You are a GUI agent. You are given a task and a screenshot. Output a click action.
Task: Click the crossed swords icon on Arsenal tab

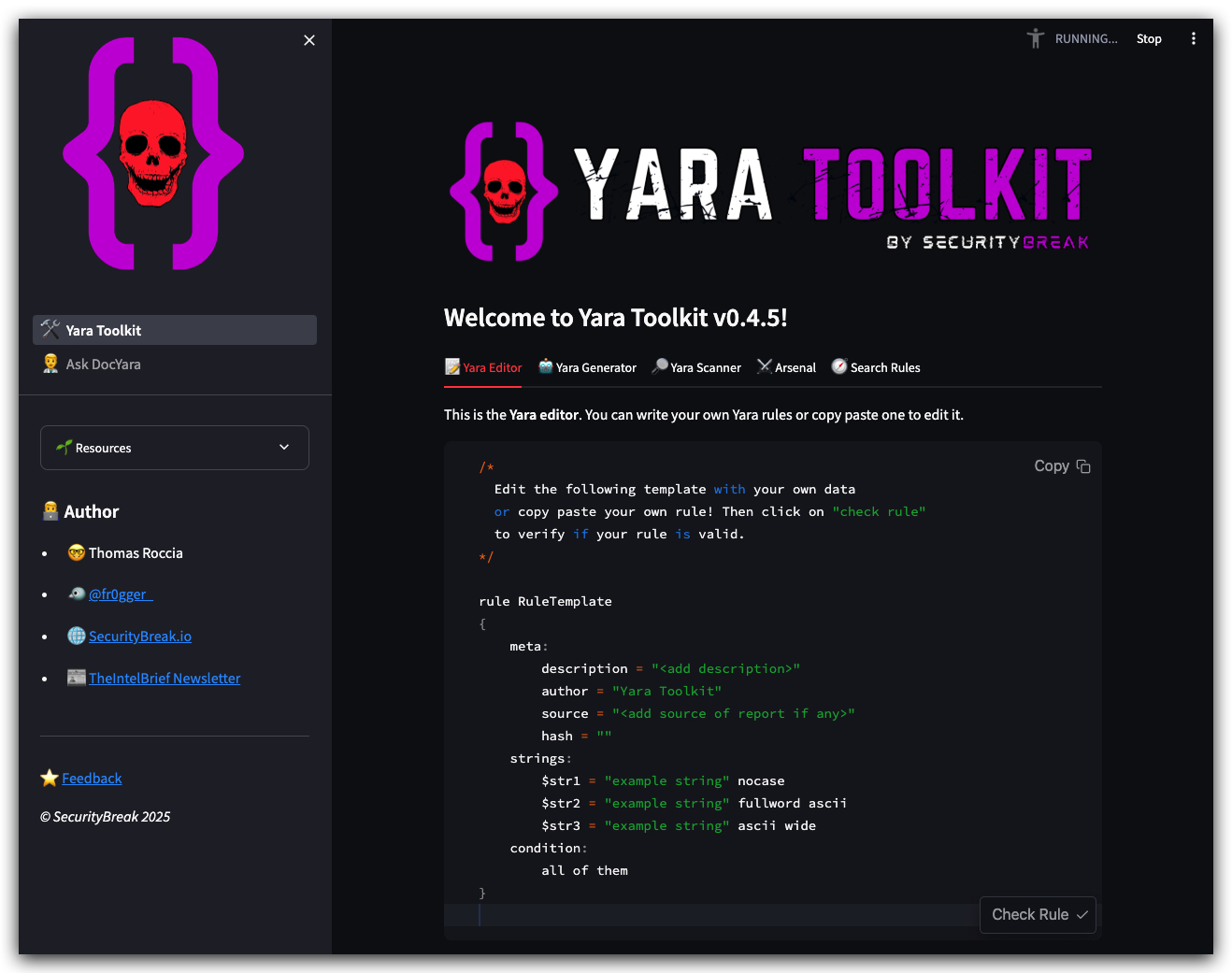[x=765, y=366]
